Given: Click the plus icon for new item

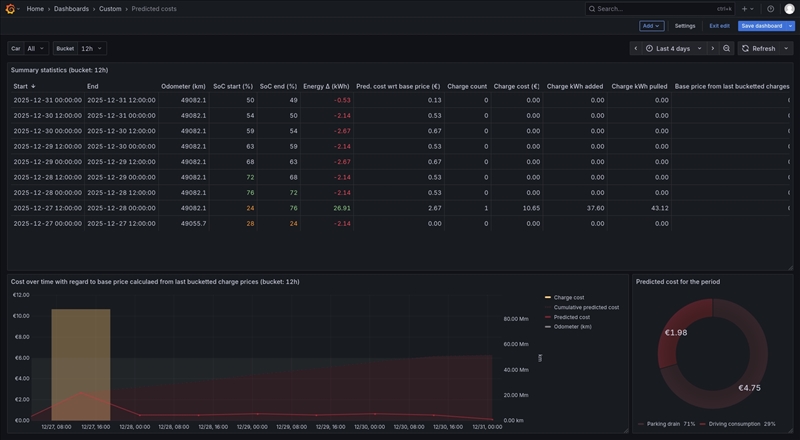Looking at the screenshot, I should click(x=745, y=8).
